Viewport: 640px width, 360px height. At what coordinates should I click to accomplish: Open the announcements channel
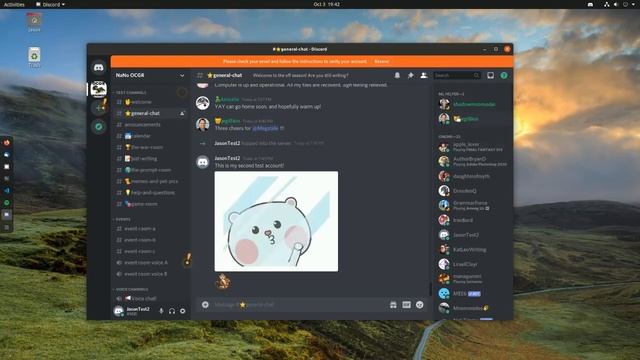(x=150, y=124)
